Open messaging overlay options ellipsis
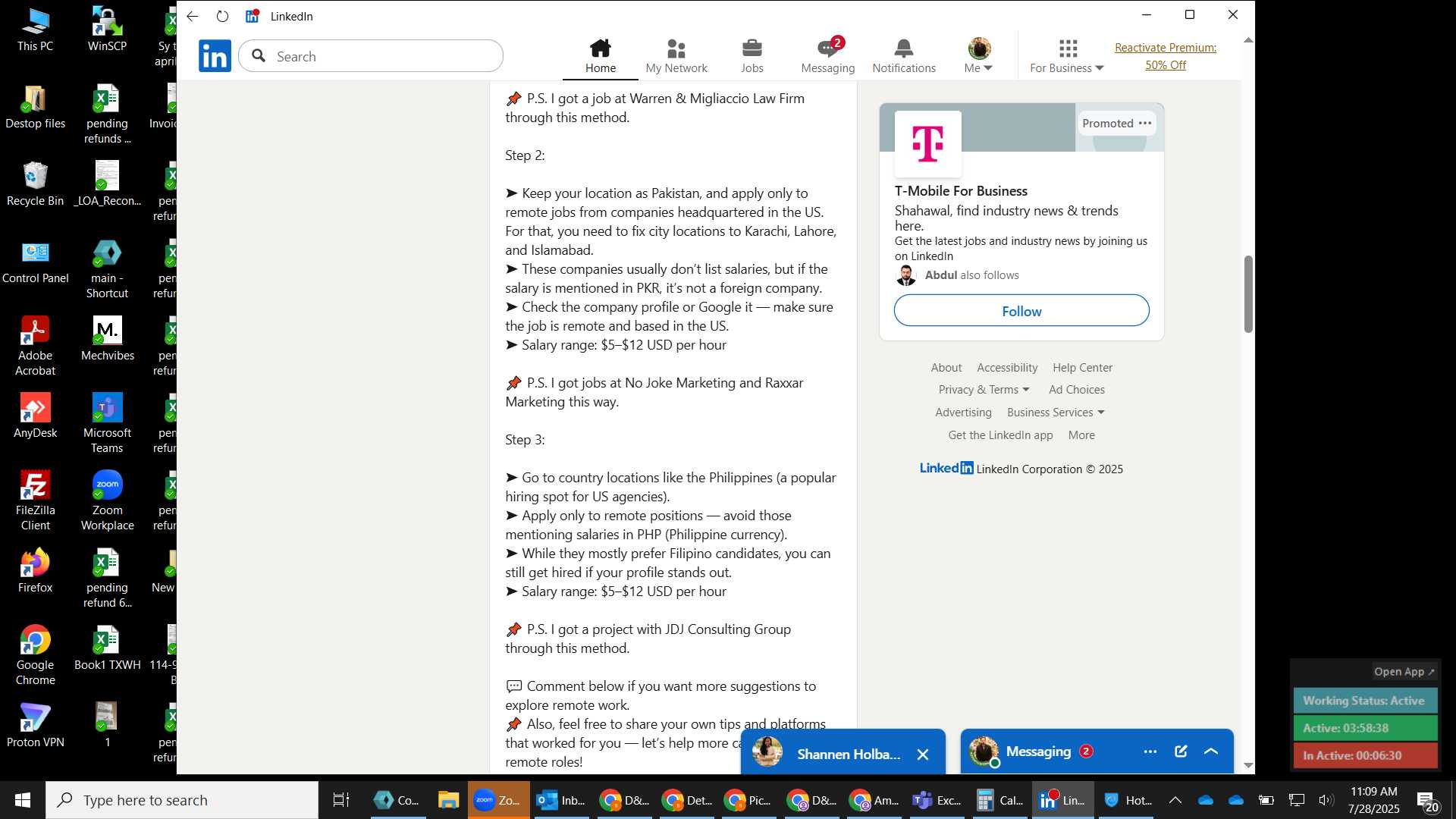The height and width of the screenshot is (819, 1456). [x=1150, y=752]
